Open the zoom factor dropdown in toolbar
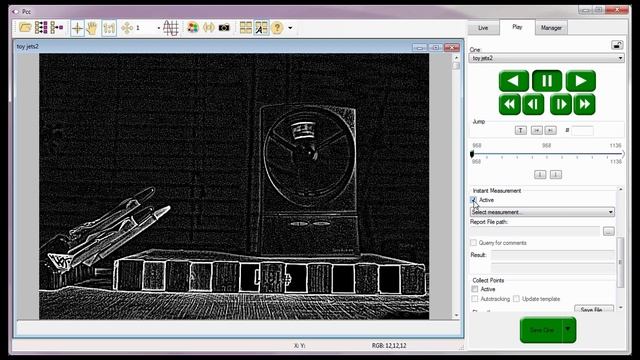The image size is (640, 360). (159, 28)
